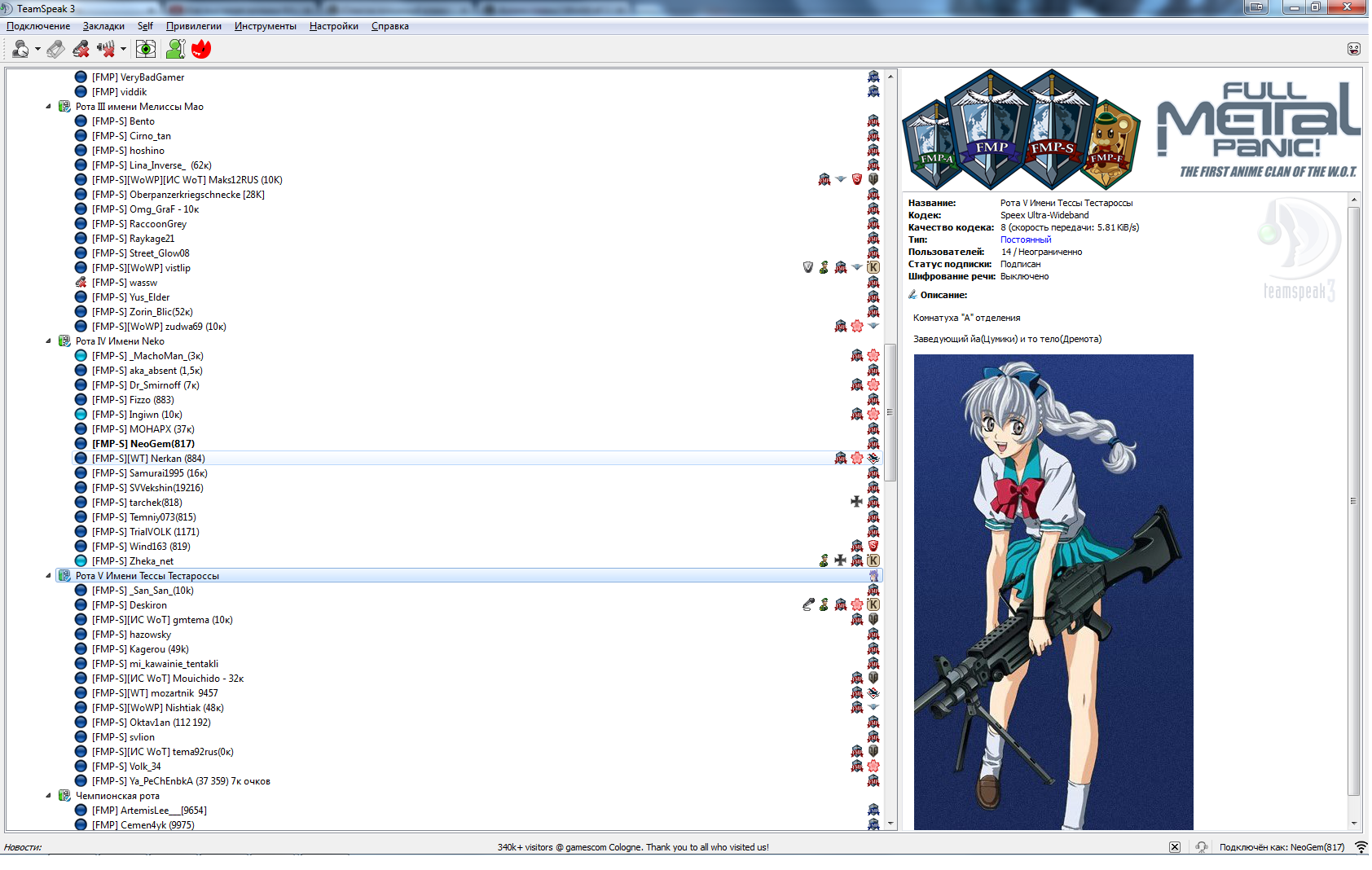Click the K badge on Zheka_net row
1372x870 pixels.
pos(873,560)
